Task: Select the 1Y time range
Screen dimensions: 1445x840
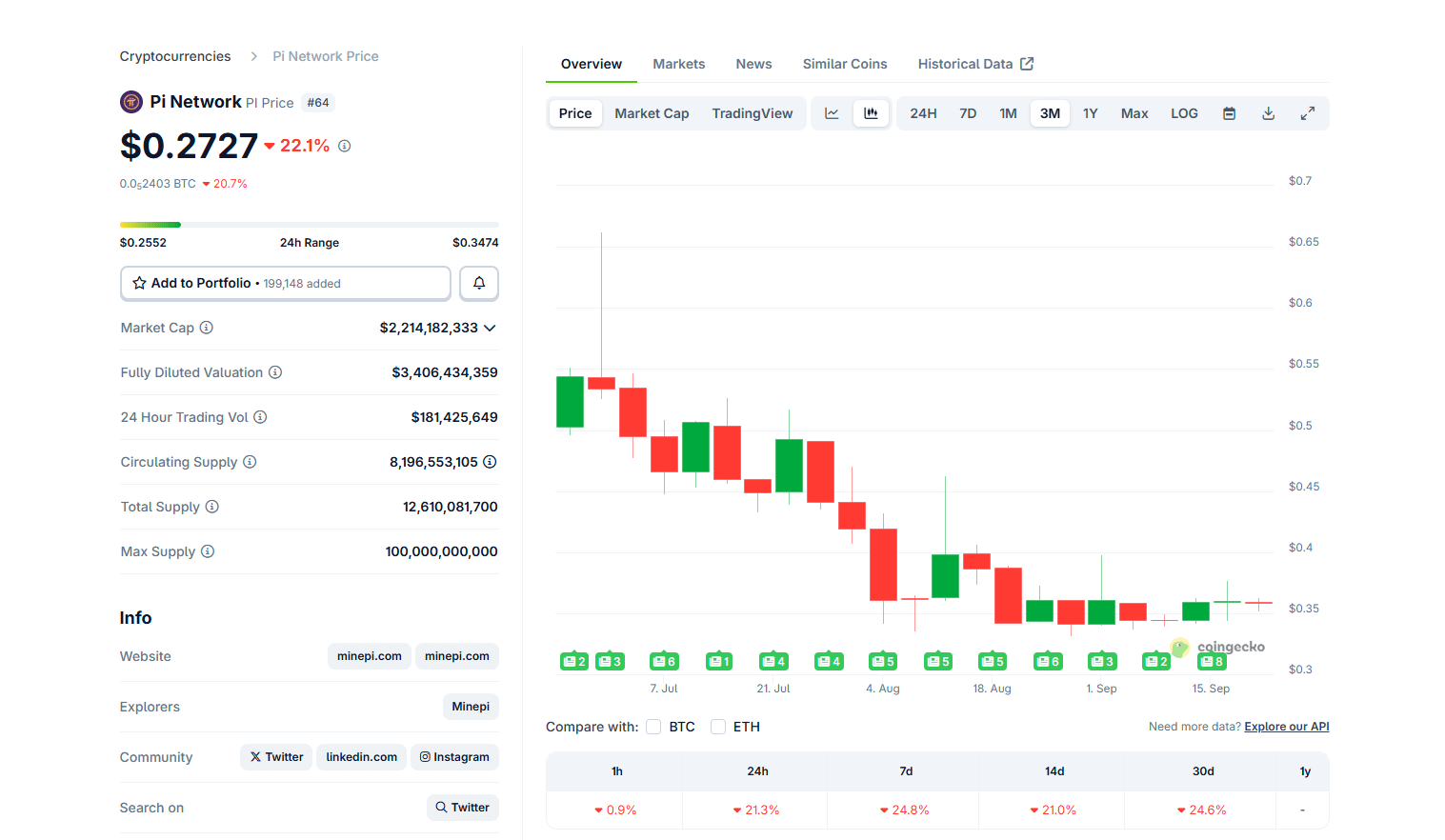Action: coord(1090,113)
